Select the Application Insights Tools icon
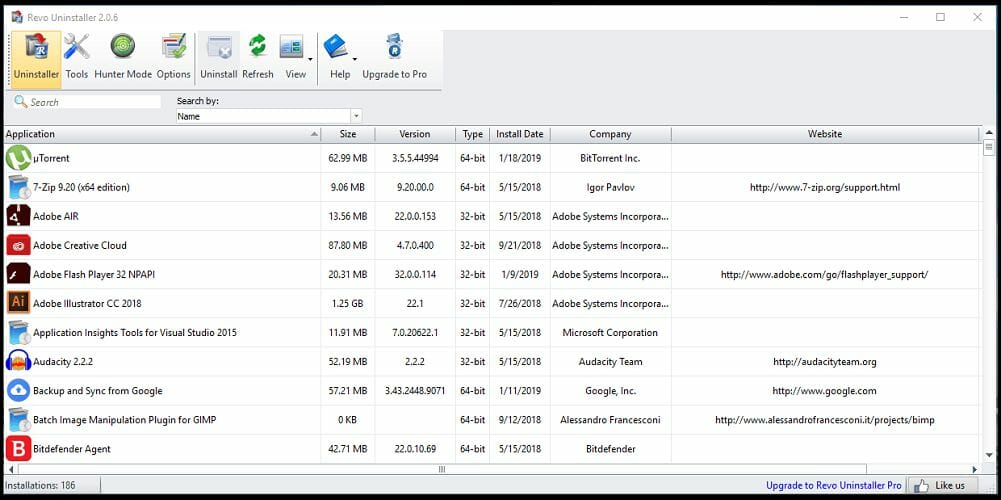This screenshot has height=500, width=1001. 19,333
